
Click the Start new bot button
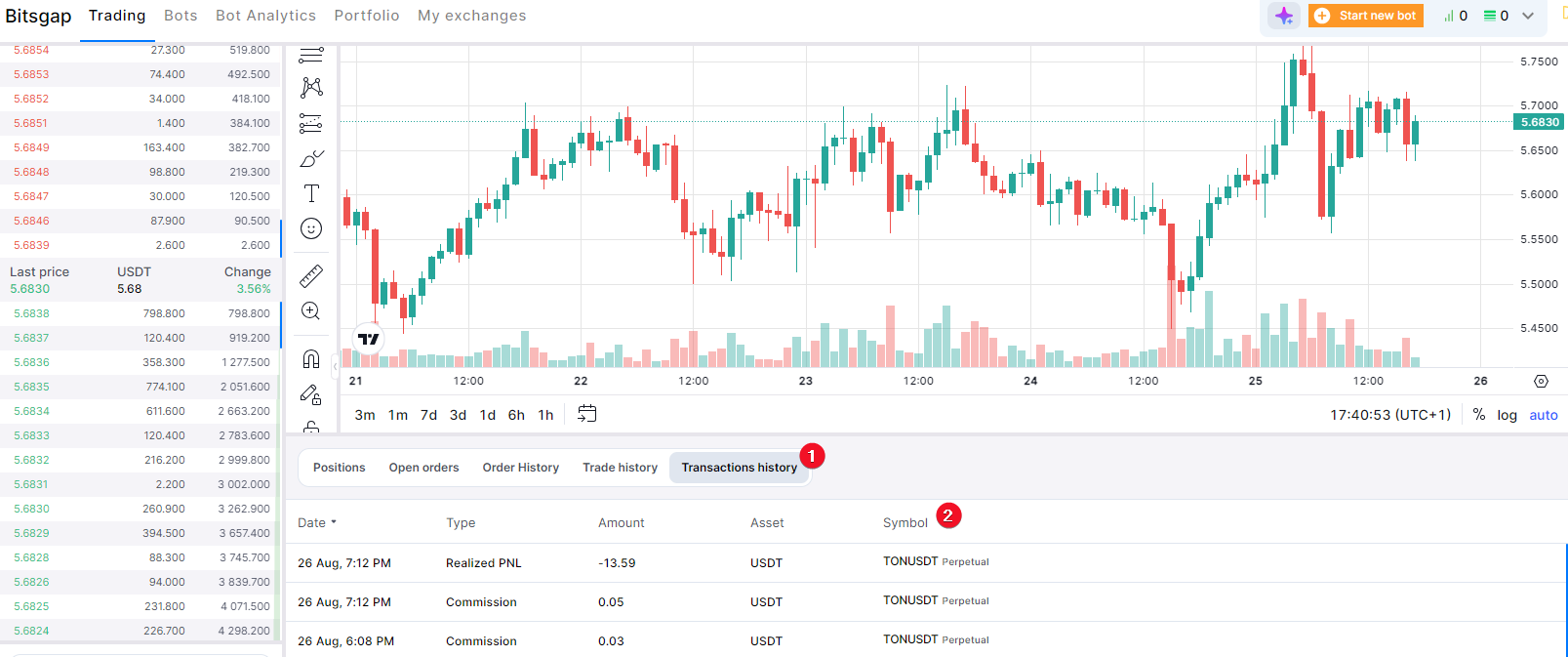click(x=1366, y=16)
